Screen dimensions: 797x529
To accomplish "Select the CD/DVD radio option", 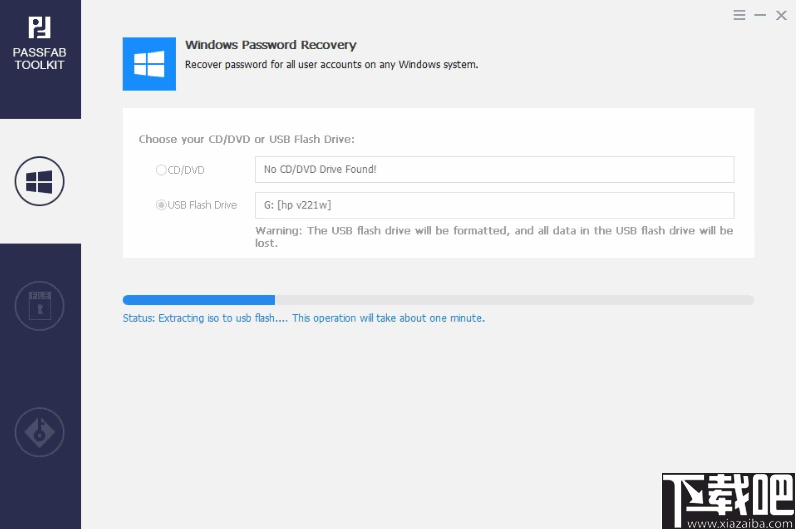I will coord(161,170).
